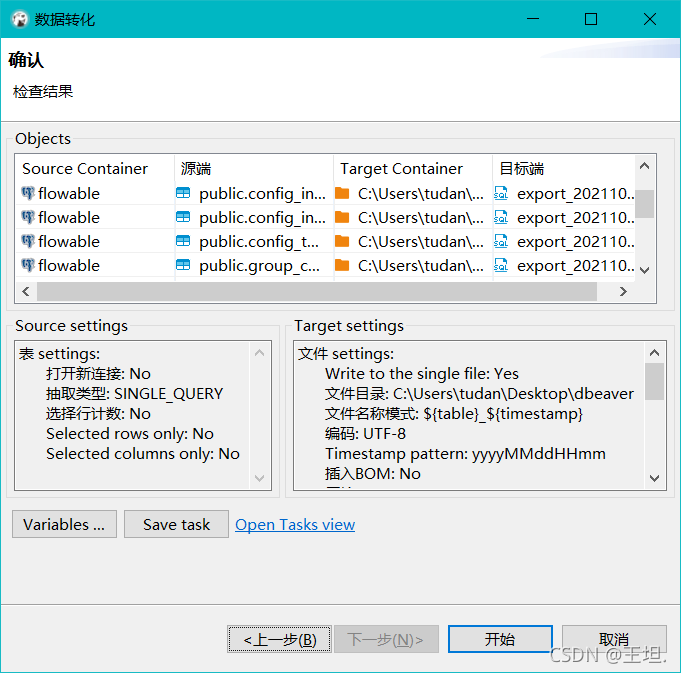This screenshot has width=681, height=673.
Task: Click the SQL file icon in the first export row
Action: [501, 193]
